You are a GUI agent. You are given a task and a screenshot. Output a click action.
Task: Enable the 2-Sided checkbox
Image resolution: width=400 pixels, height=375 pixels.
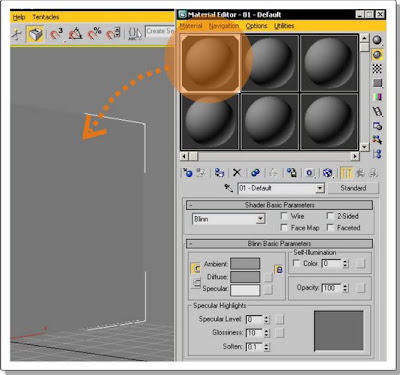tap(330, 216)
